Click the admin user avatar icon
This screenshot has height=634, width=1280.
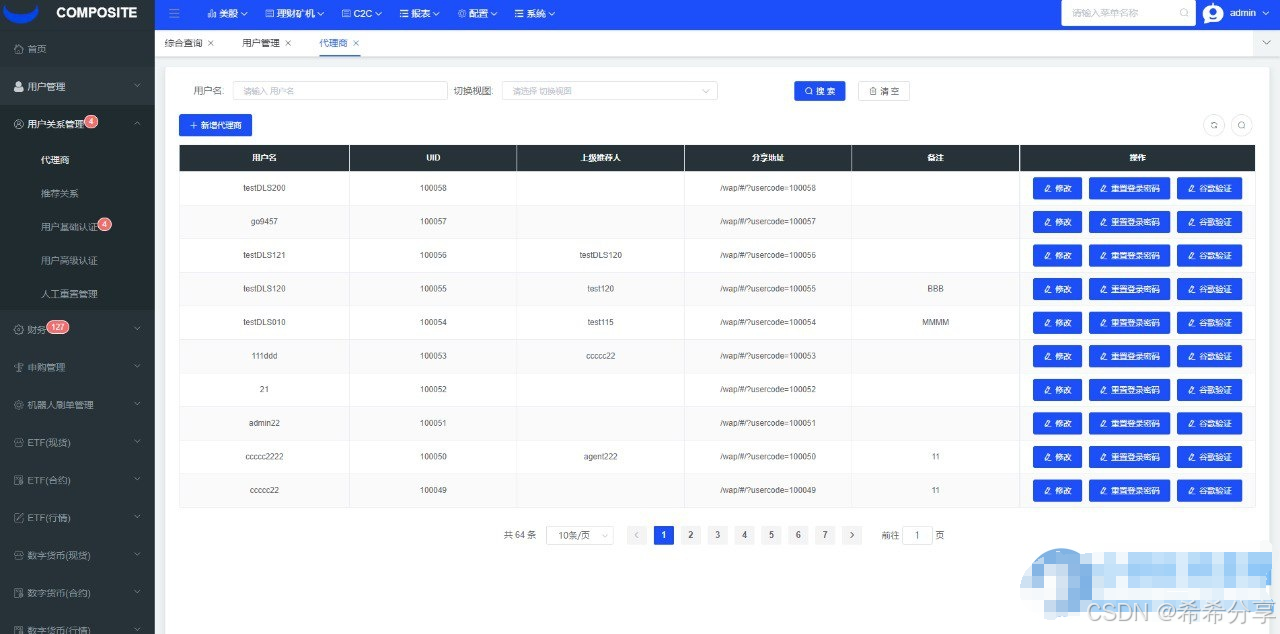coord(1213,13)
